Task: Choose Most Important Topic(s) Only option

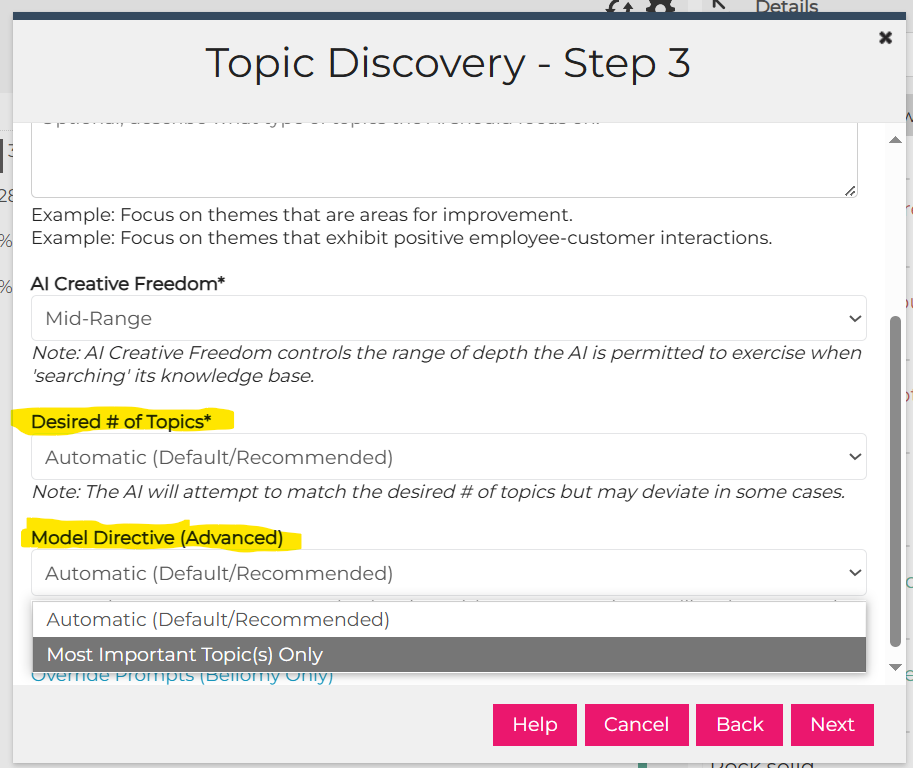Action: pyautogui.click(x=449, y=654)
